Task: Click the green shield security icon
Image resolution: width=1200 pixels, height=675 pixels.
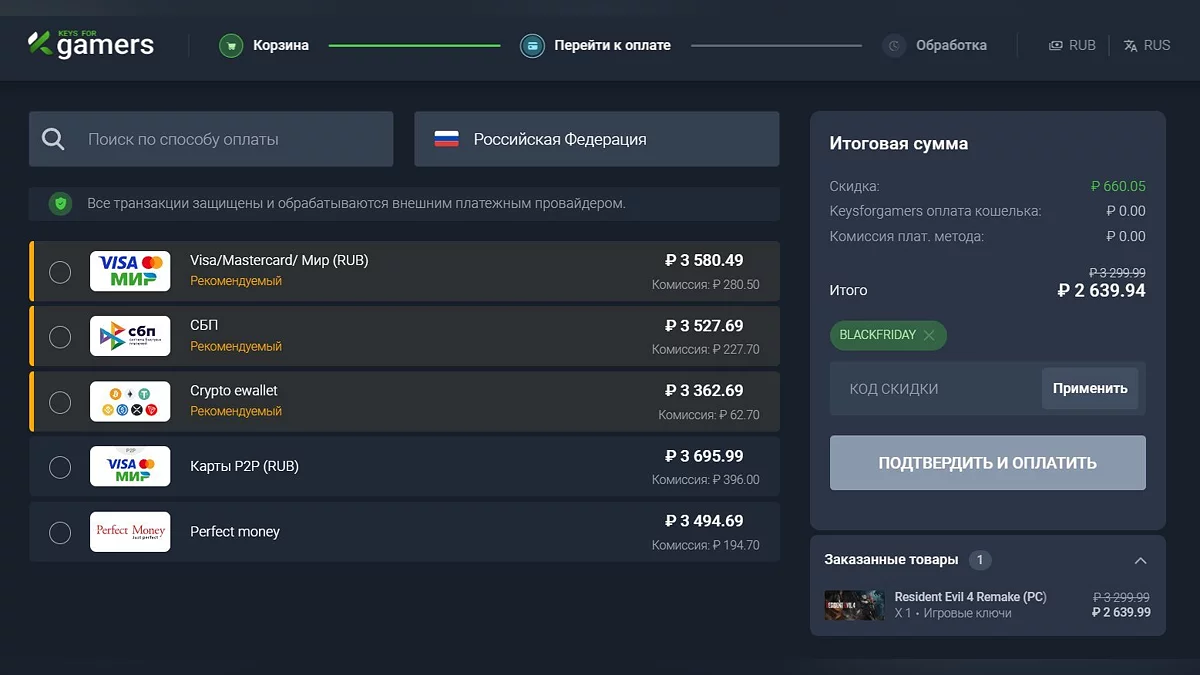Action: click(x=61, y=203)
